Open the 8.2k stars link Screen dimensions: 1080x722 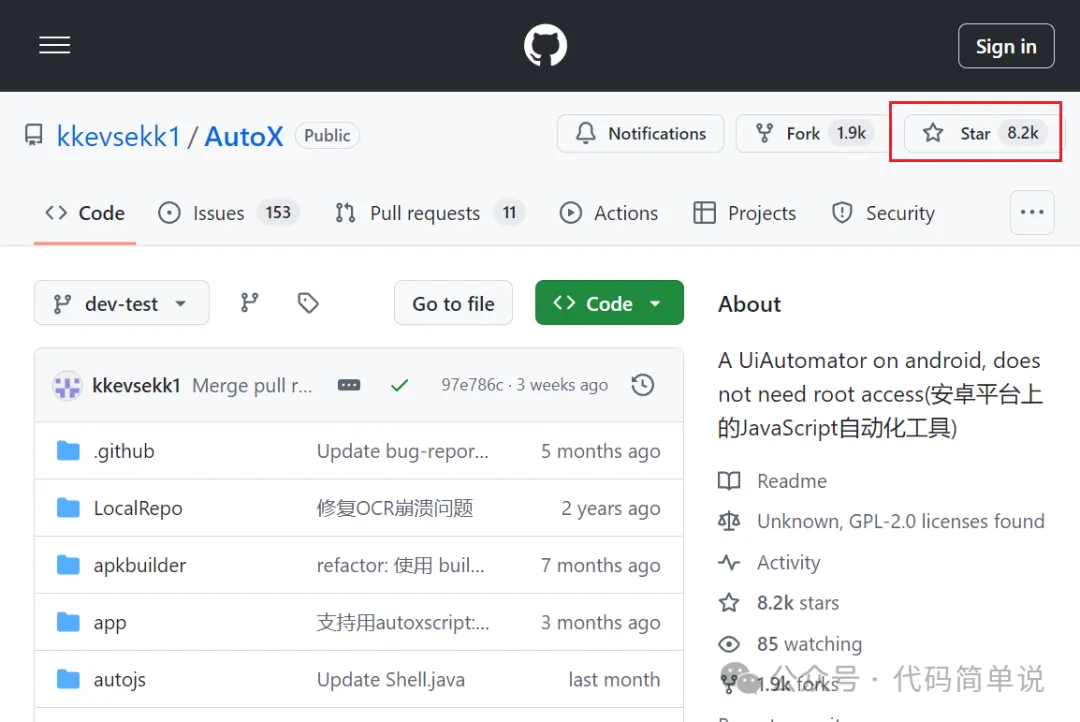[x=798, y=603]
